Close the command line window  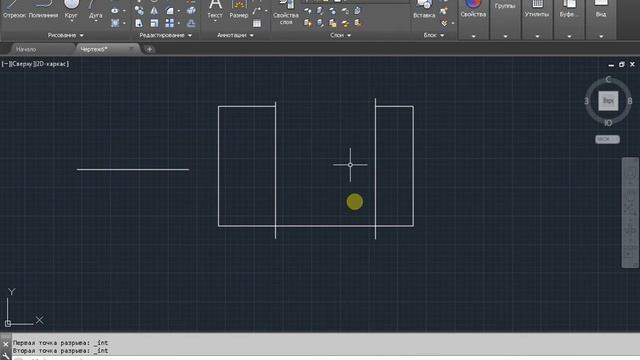[x=5, y=344]
